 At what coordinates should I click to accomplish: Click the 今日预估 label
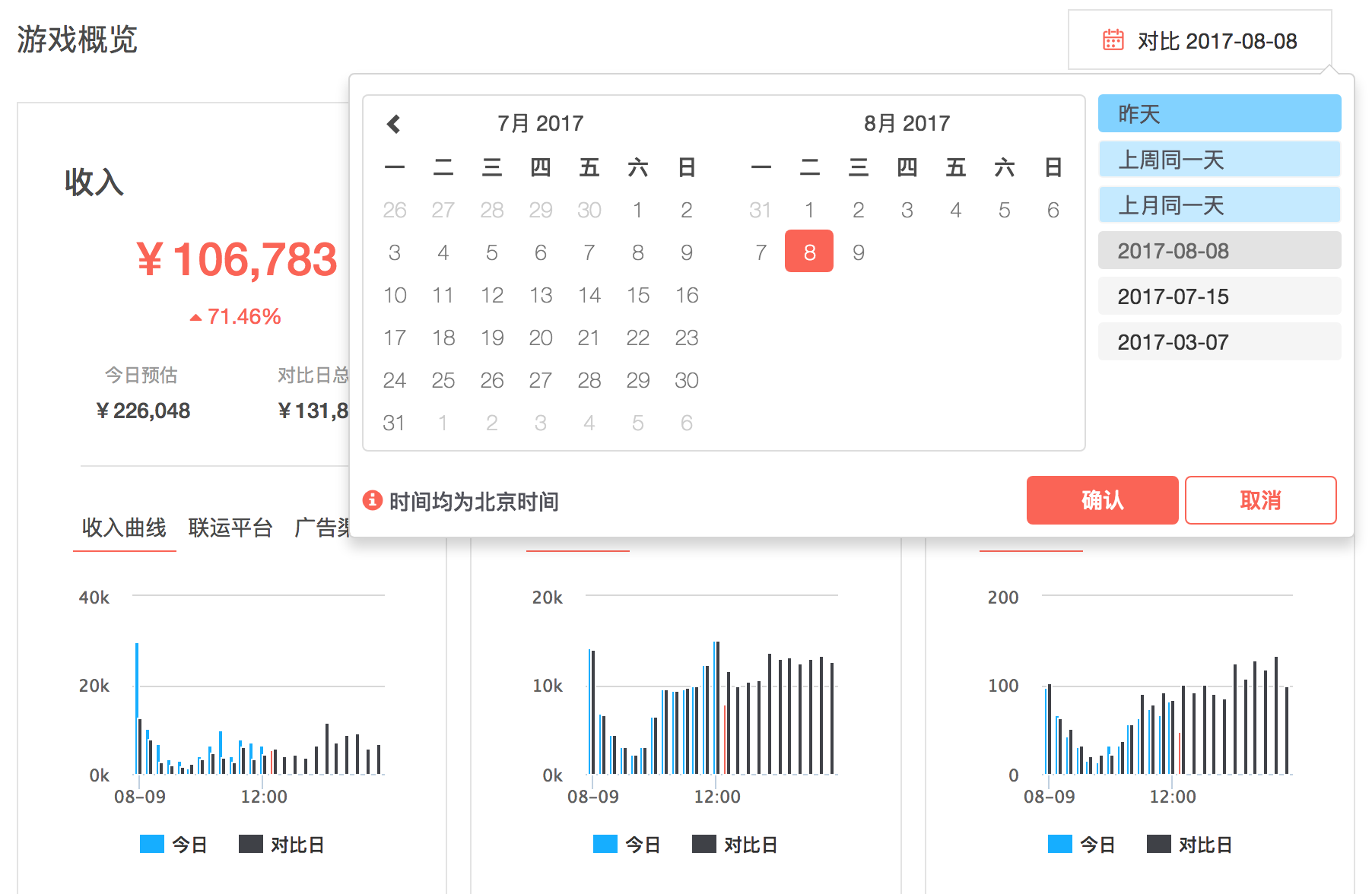(141, 375)
